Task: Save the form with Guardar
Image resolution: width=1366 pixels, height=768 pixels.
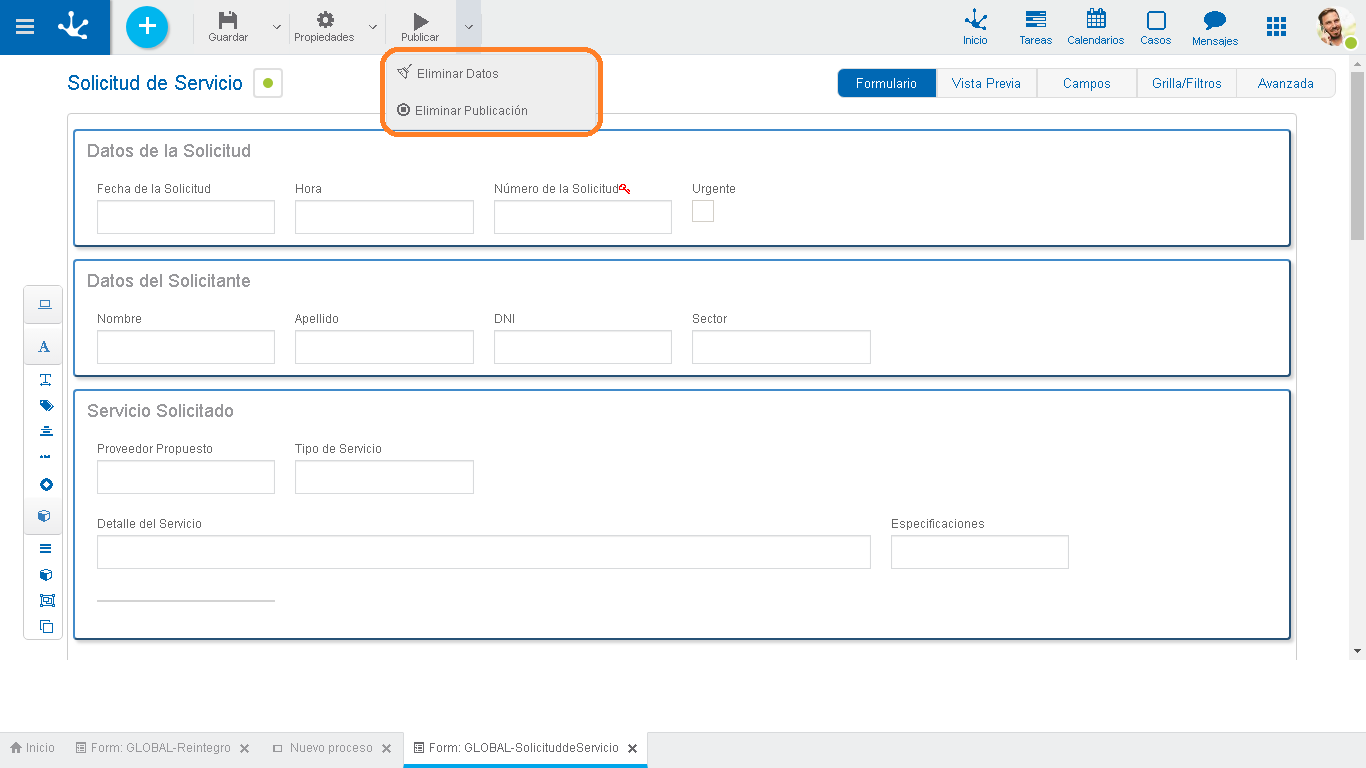Action: pos(228,27)
